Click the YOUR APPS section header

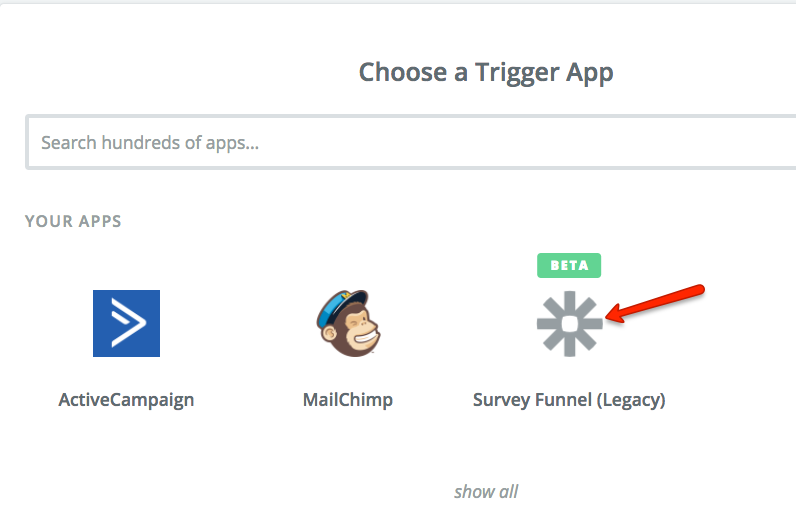coord(73,221)
